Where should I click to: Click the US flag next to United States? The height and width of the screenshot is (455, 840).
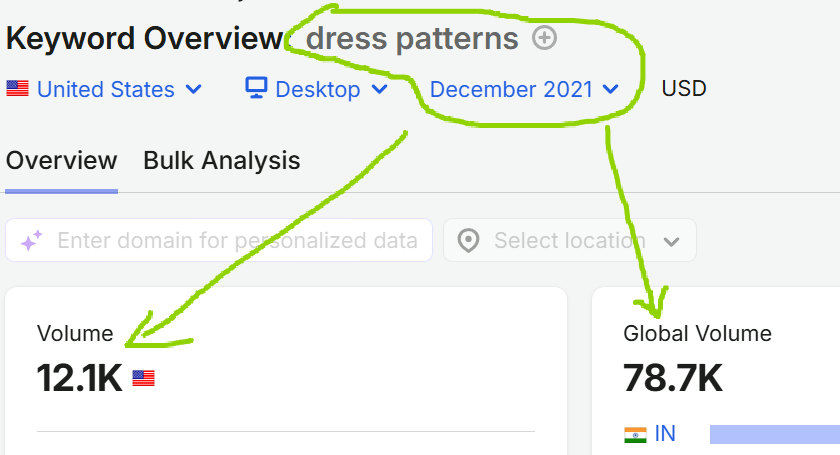point(17,88)
